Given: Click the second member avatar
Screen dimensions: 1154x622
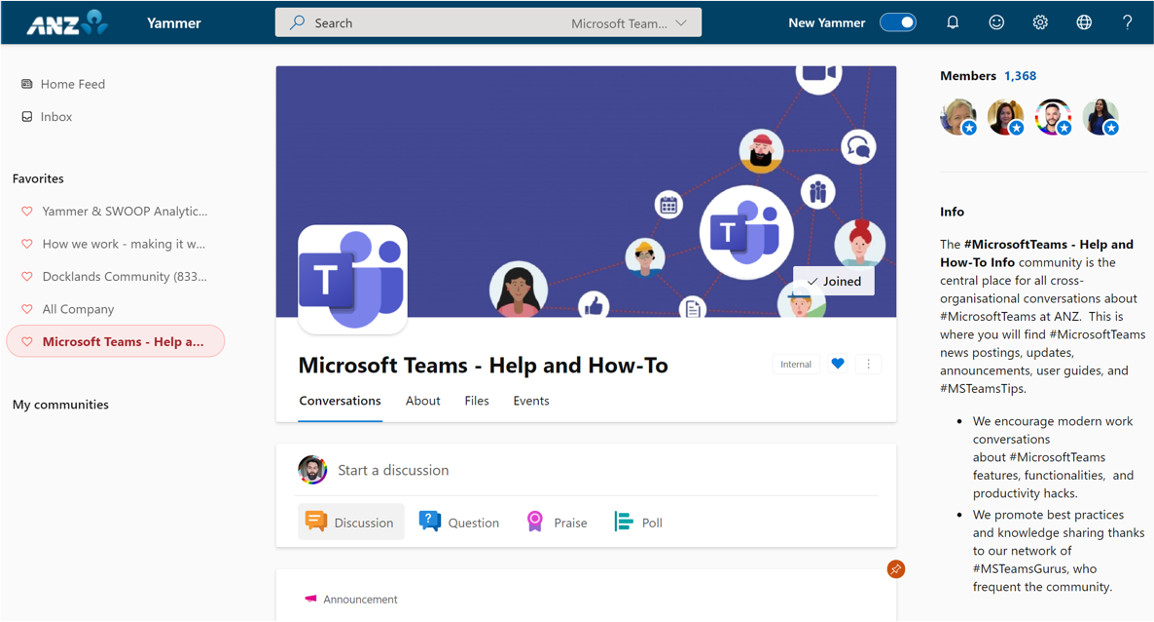Looking at the screenshot, I should pos(1005,116).
